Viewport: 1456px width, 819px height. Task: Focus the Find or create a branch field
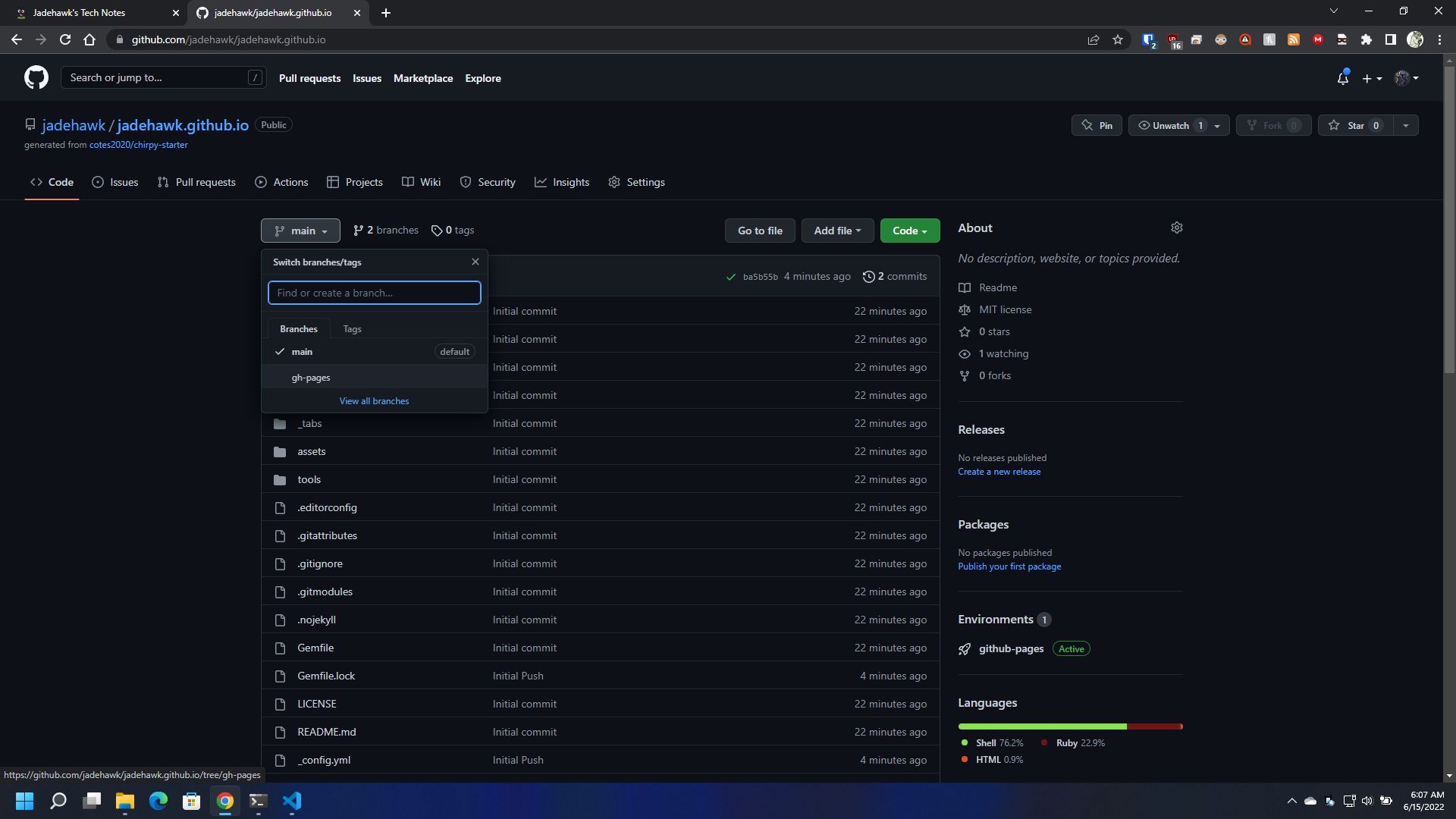pos(374,293)
